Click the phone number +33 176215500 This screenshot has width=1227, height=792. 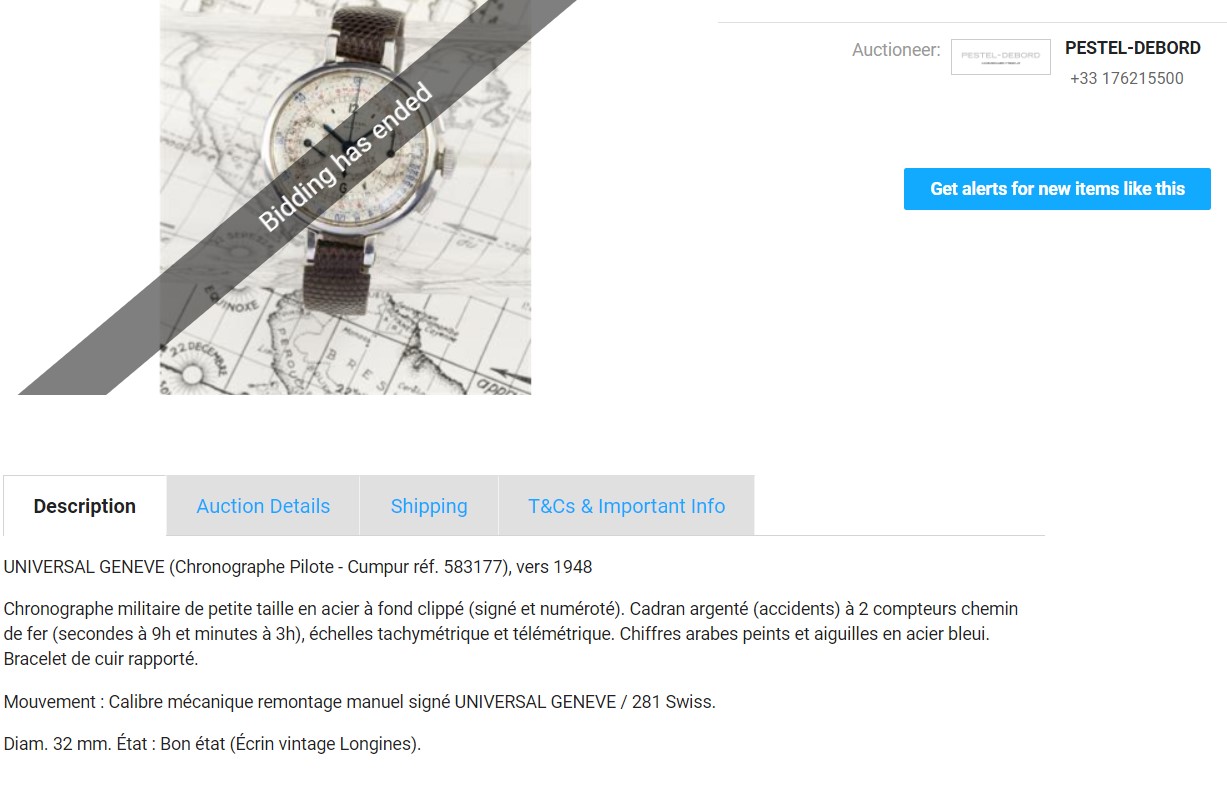click(1126, 78)
